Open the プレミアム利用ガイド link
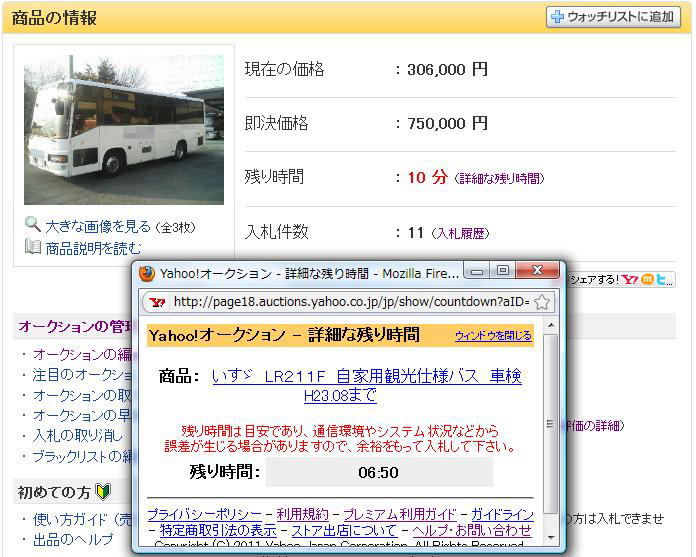The width and height of the screenshot is (696, 557). pos(399,514)
